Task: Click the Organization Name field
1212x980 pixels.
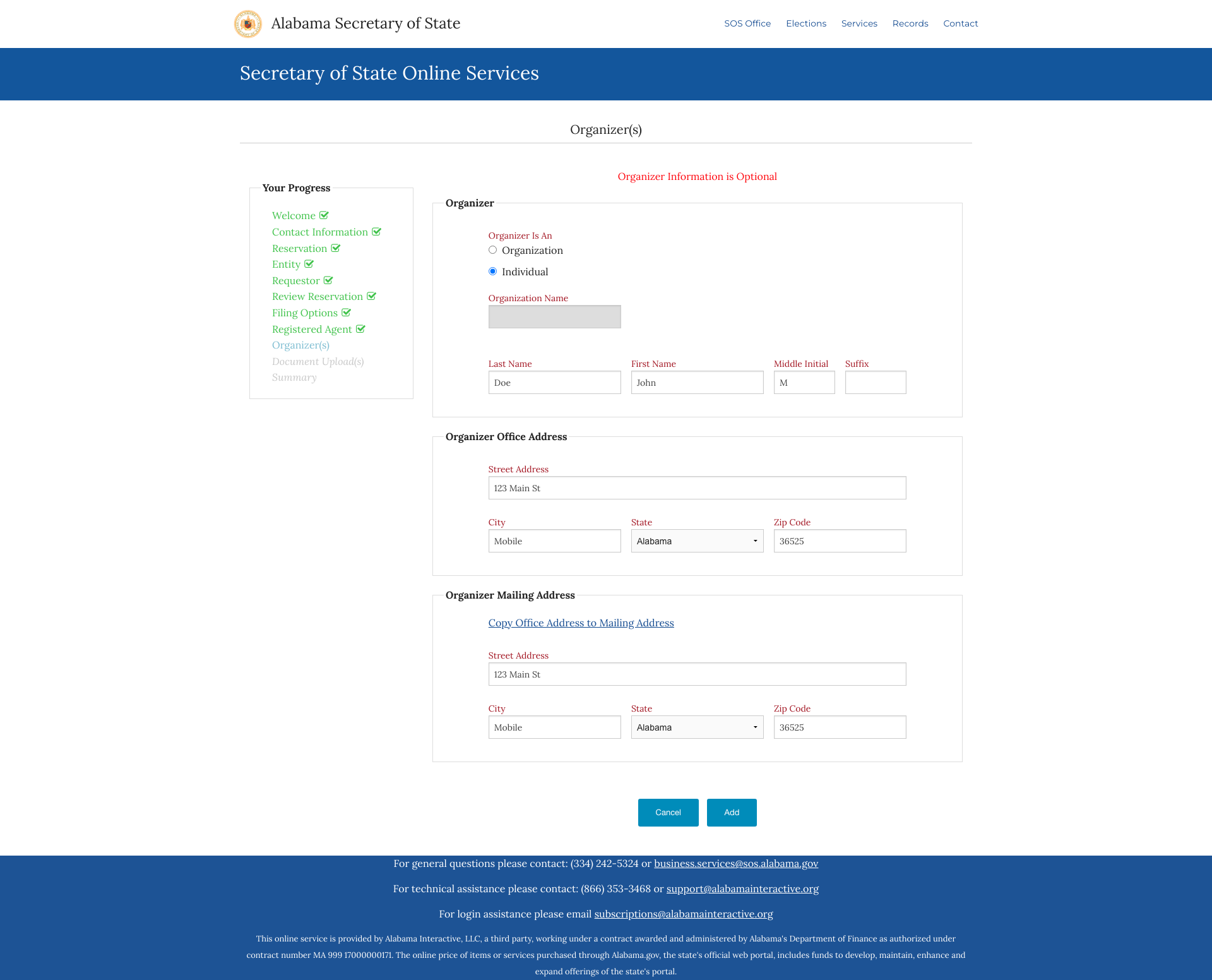Action: tap(554, 317)
